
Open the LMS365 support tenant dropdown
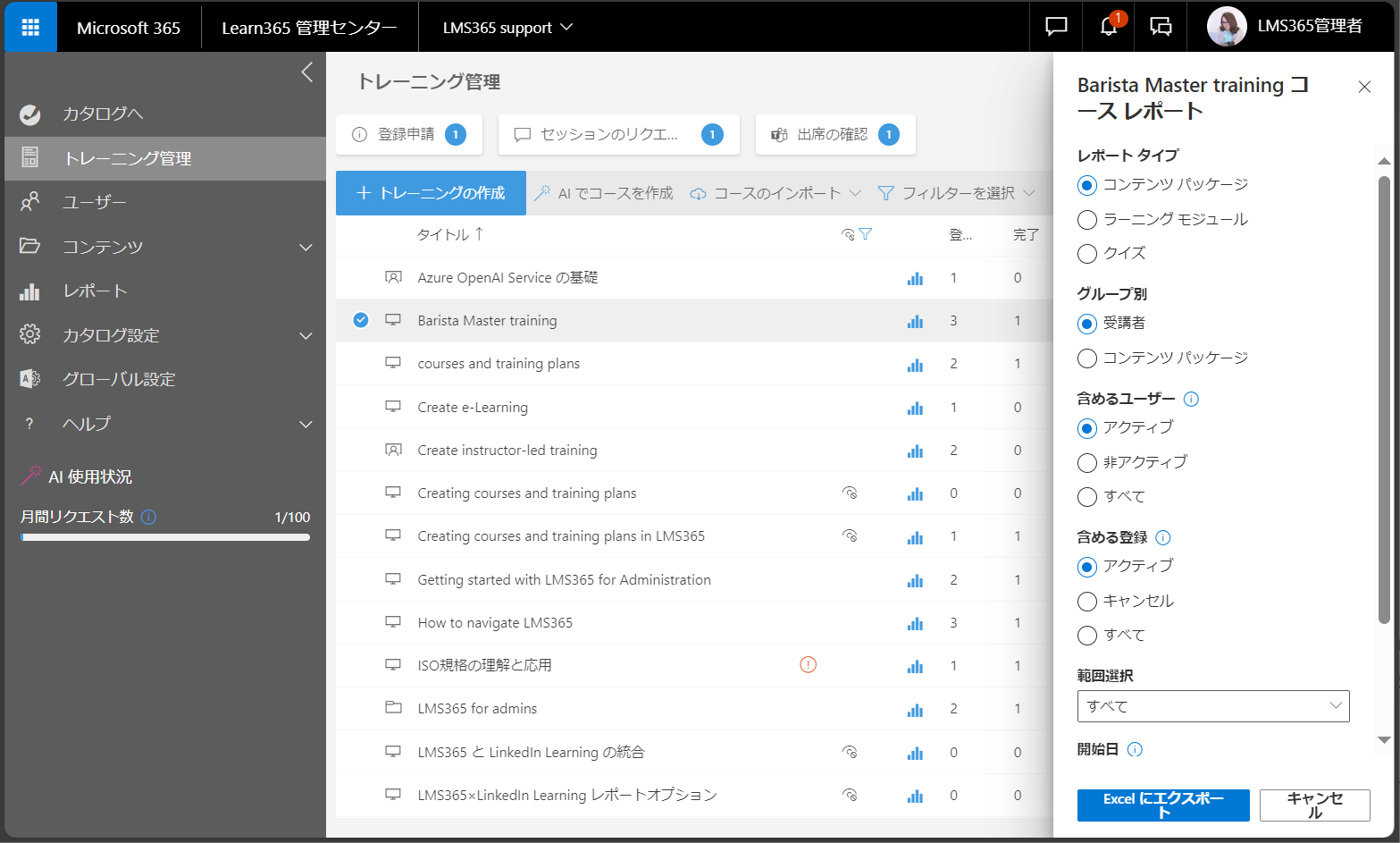pyautogui.click(x=507, y=28)
